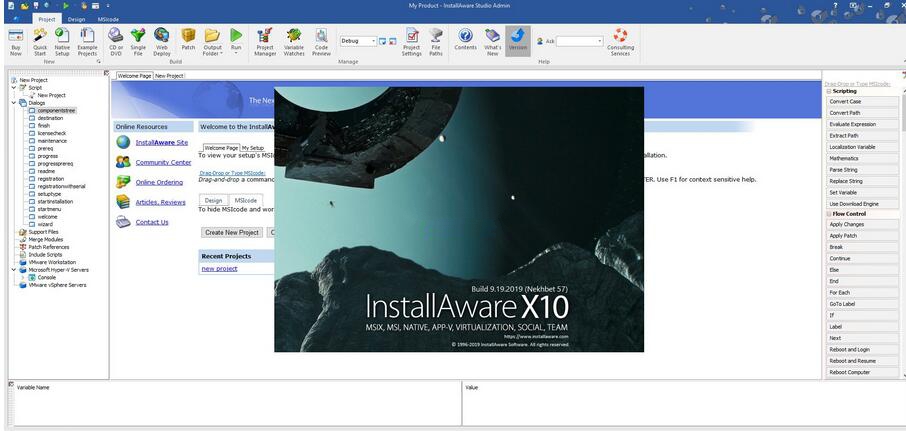The image size is (906, 431).
Task: Select the Native Setup ribbon icon
Action: pos(62,42)
